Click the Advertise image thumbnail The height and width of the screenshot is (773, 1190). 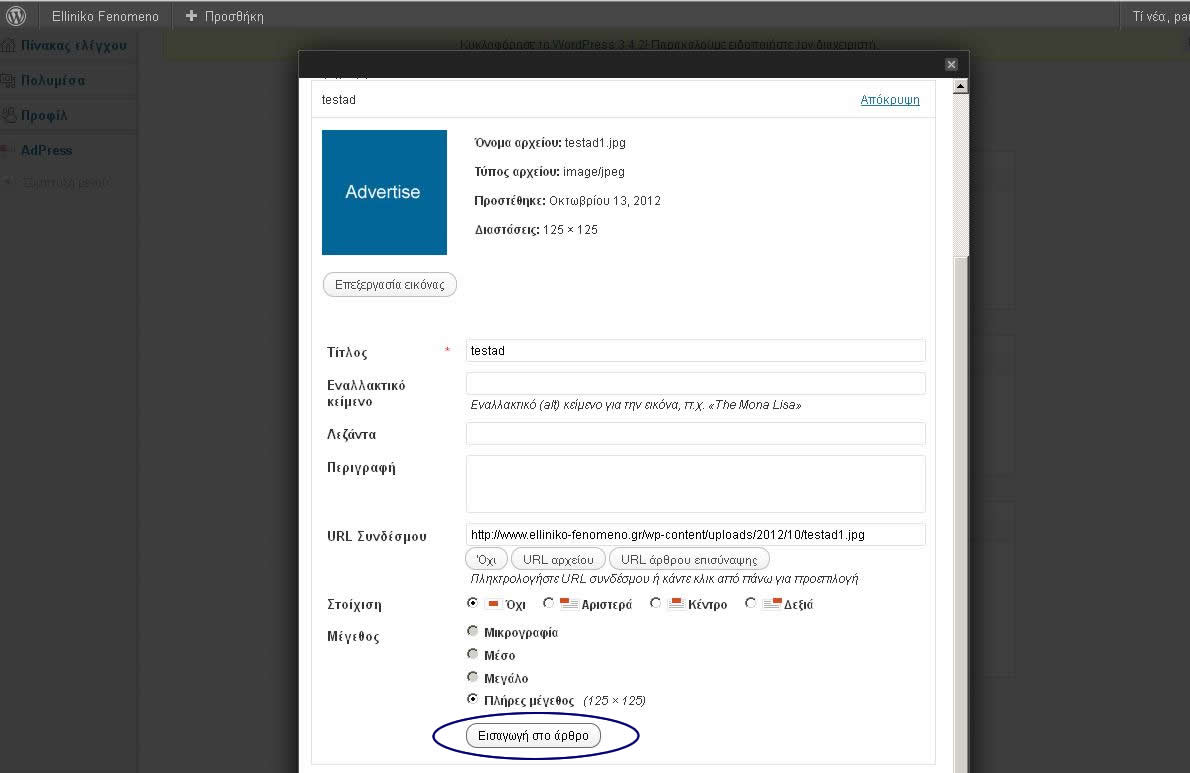384,192
